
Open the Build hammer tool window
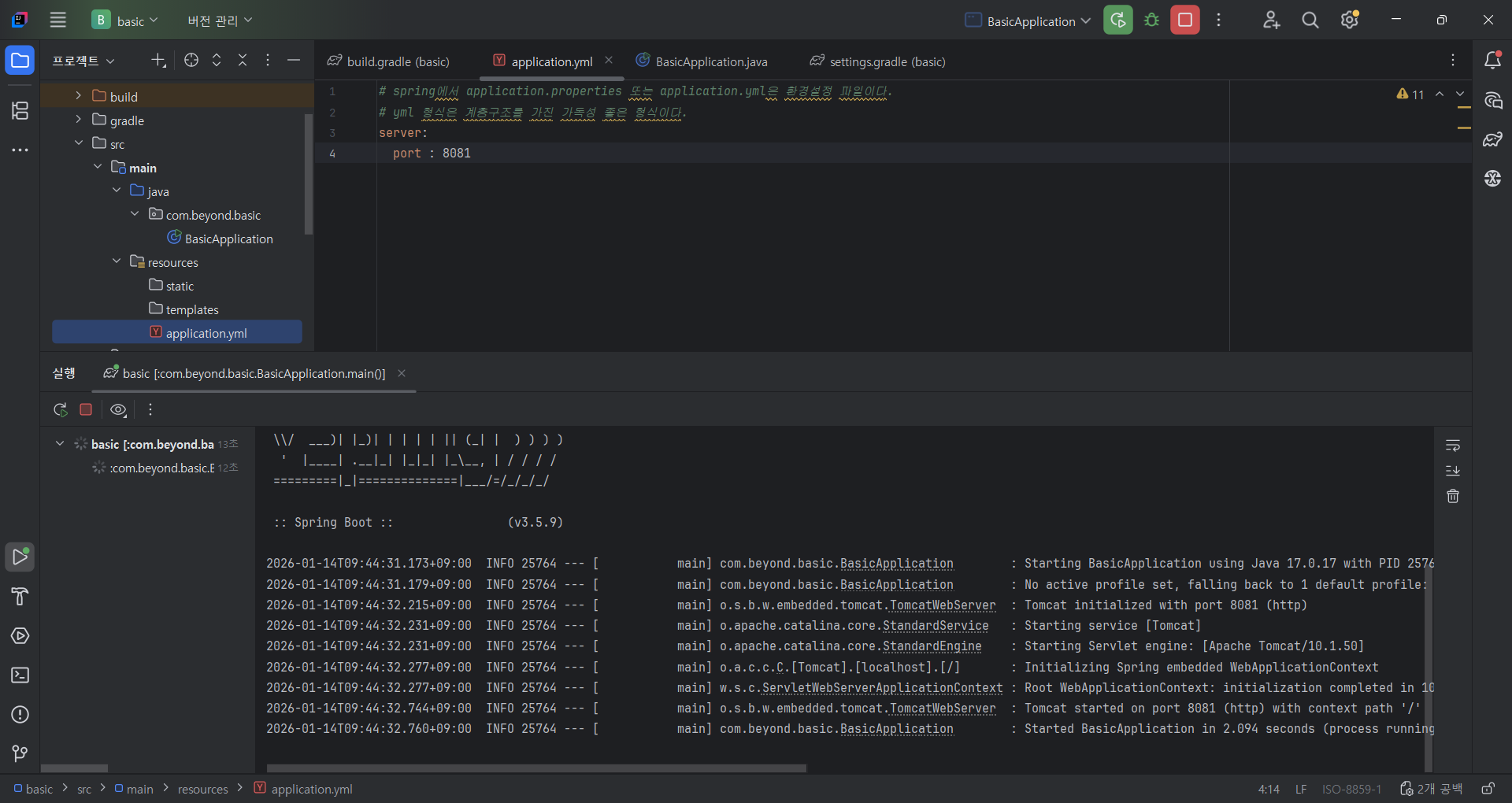(20, 596)
